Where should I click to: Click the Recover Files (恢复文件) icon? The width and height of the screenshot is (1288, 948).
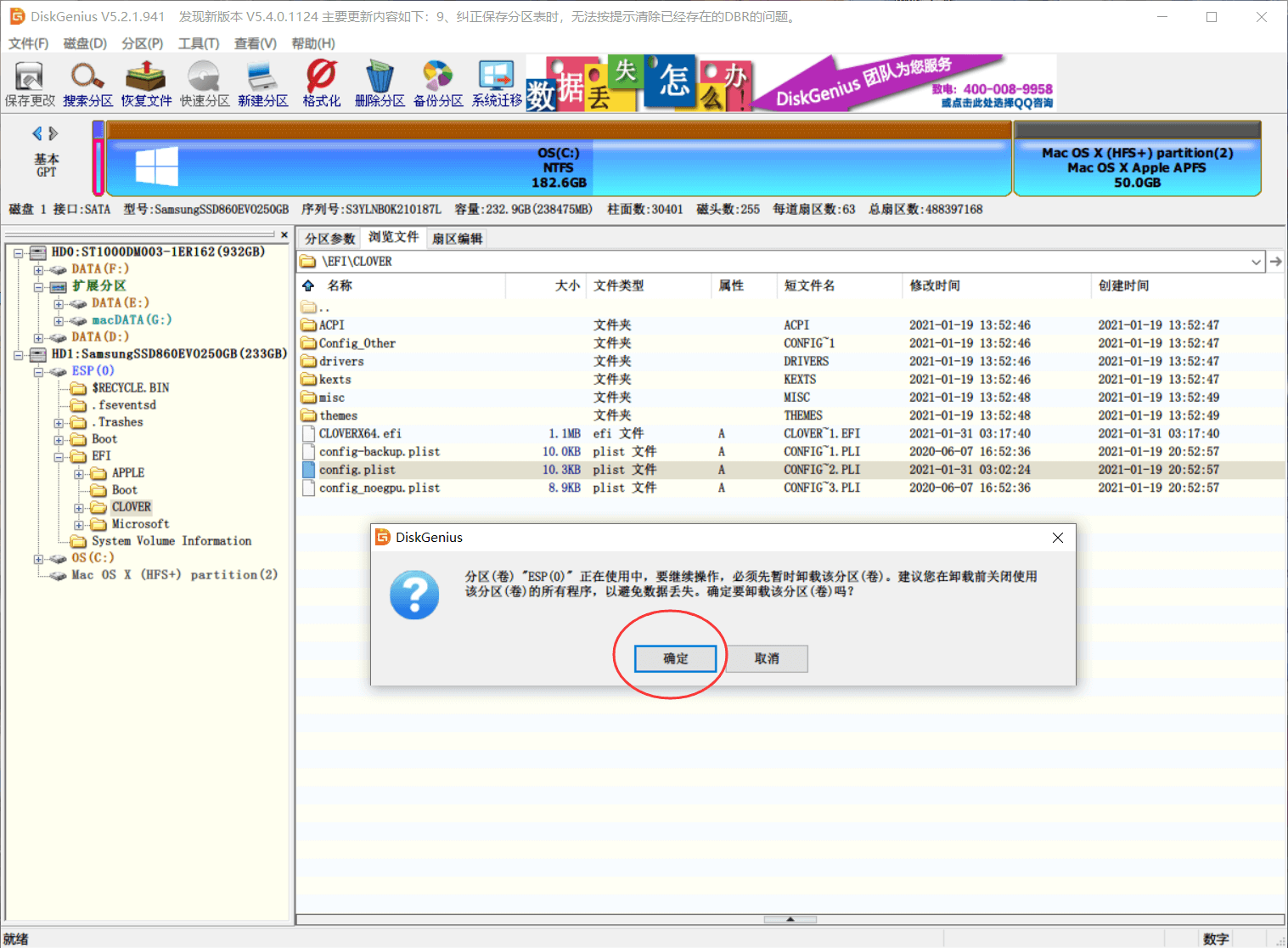click(x=146, y=83)
